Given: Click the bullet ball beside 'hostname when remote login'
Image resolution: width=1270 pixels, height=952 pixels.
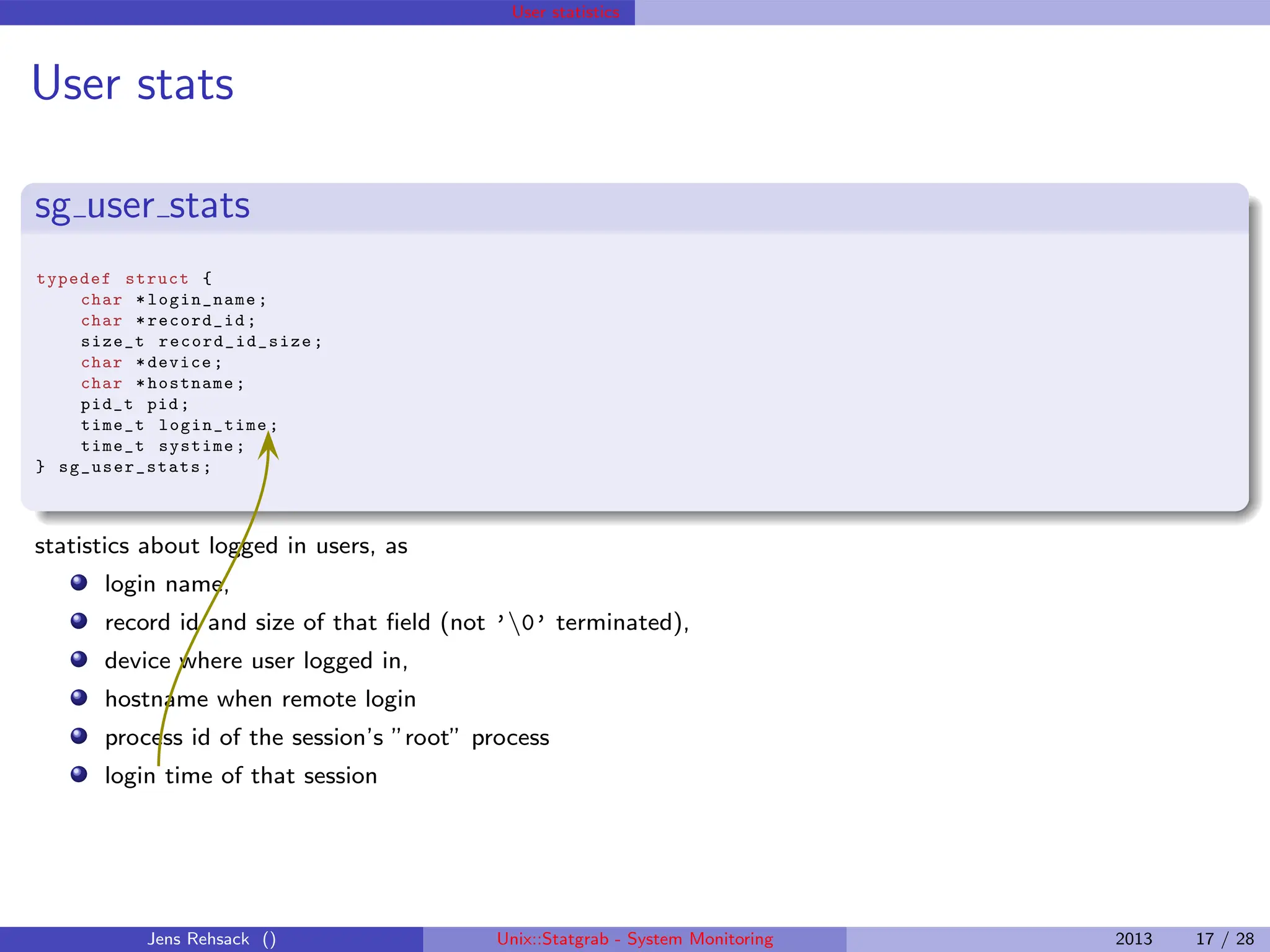Looking at the screenshot, I should pyautogui.click(x=79, y=697).
